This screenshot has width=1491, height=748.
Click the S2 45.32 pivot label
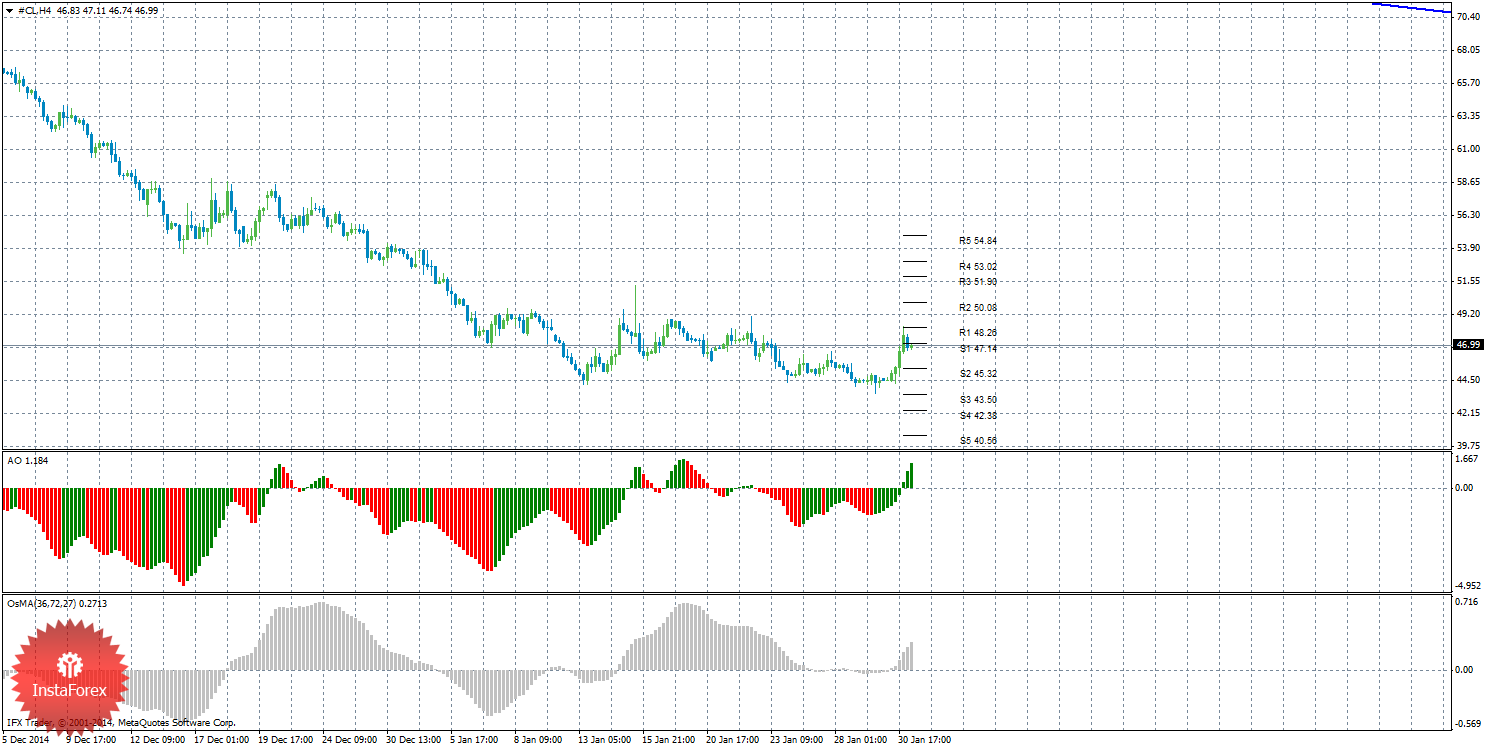point(978,374)
